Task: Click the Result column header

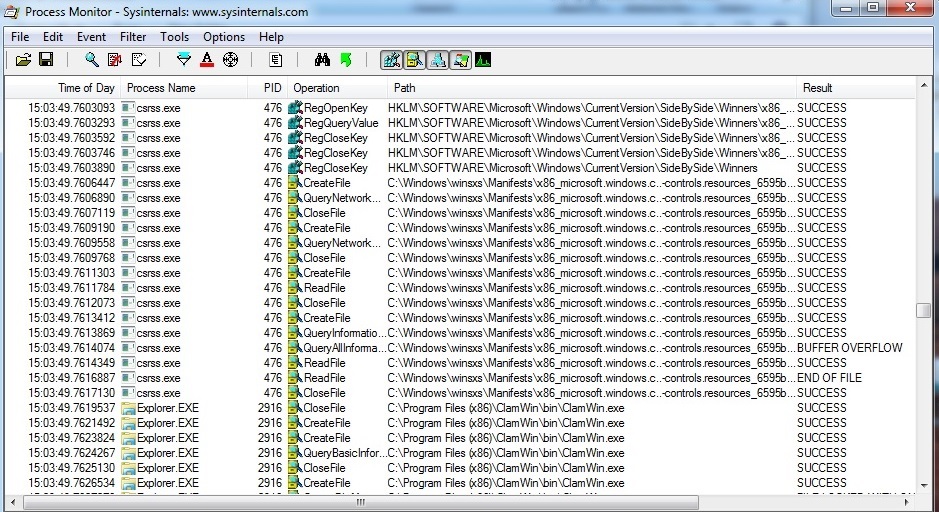Action: pos(817,88)
